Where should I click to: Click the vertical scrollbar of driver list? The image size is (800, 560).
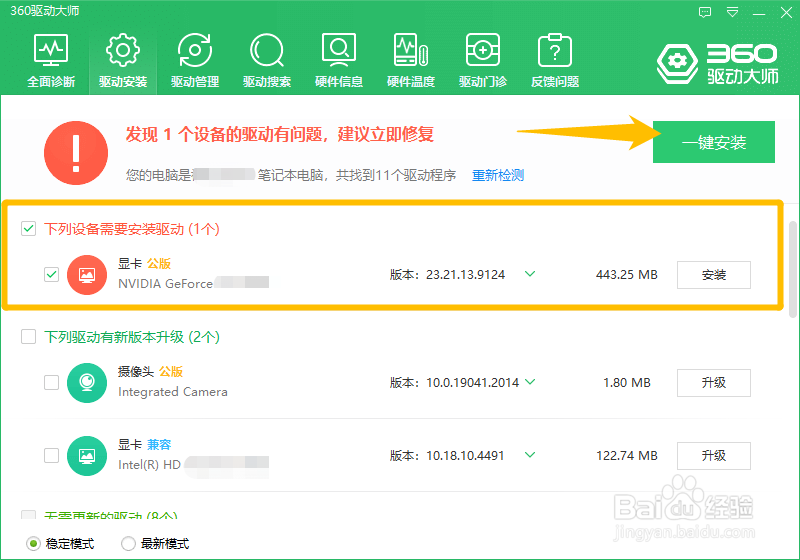pyautogui.click(x=793, y=269)
